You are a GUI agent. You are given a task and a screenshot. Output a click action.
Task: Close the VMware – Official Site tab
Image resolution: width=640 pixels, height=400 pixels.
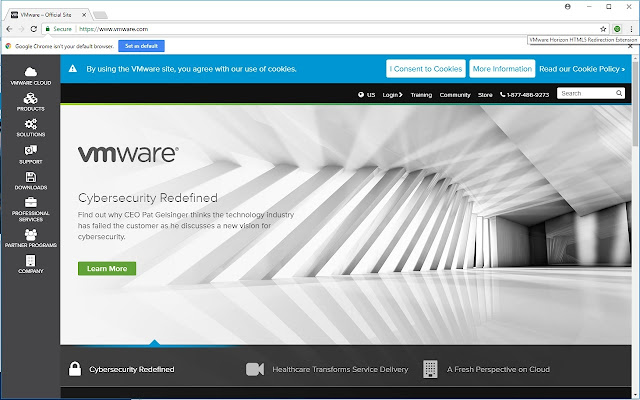[x=84, y=15]
